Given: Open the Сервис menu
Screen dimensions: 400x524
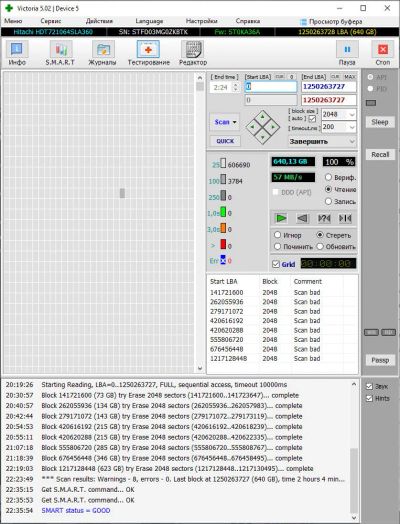Looking at the screenshot, I should click(51, 21).
